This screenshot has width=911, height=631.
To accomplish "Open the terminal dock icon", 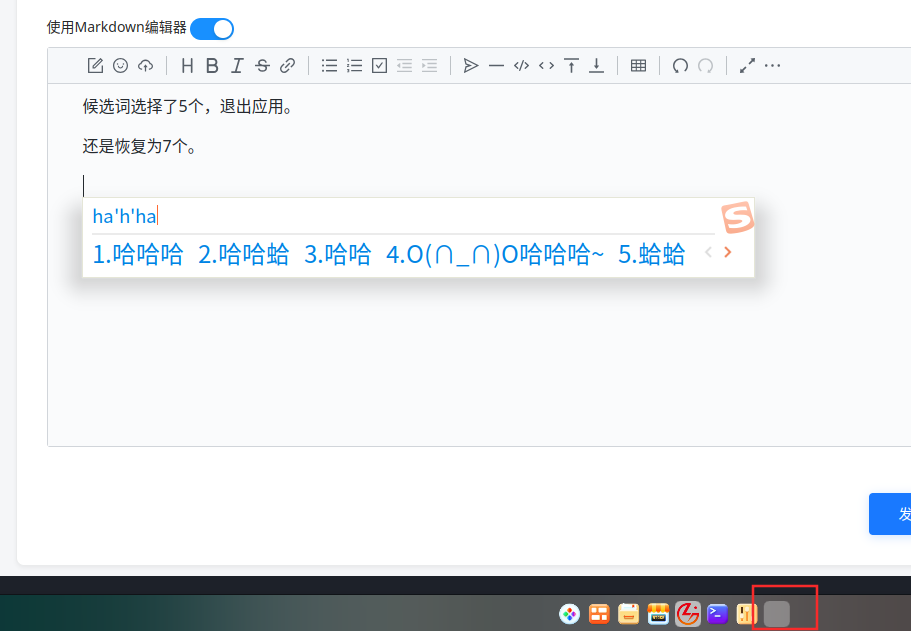I will (718, 614).
